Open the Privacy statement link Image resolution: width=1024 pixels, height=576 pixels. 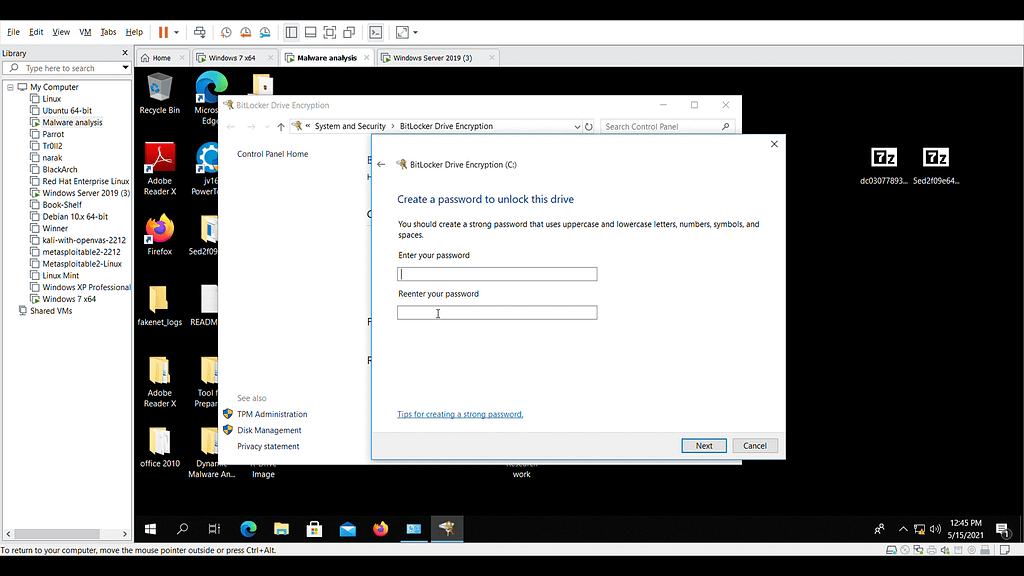[x=268, y=447]
